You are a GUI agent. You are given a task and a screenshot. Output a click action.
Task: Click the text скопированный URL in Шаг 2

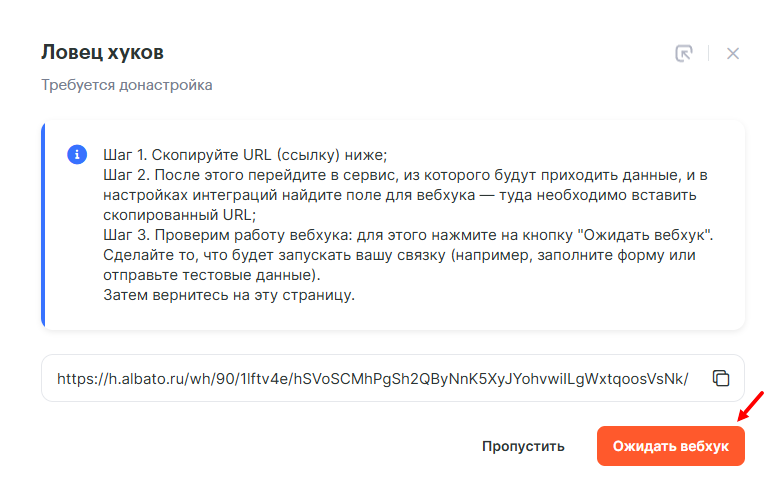tap(178, 214)
